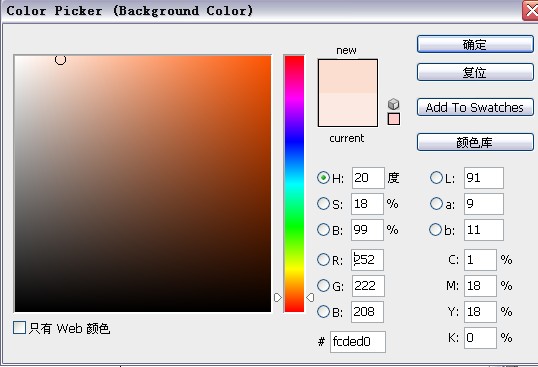Confirm with the 确定 button
The image size is (538, 367).
475,44
